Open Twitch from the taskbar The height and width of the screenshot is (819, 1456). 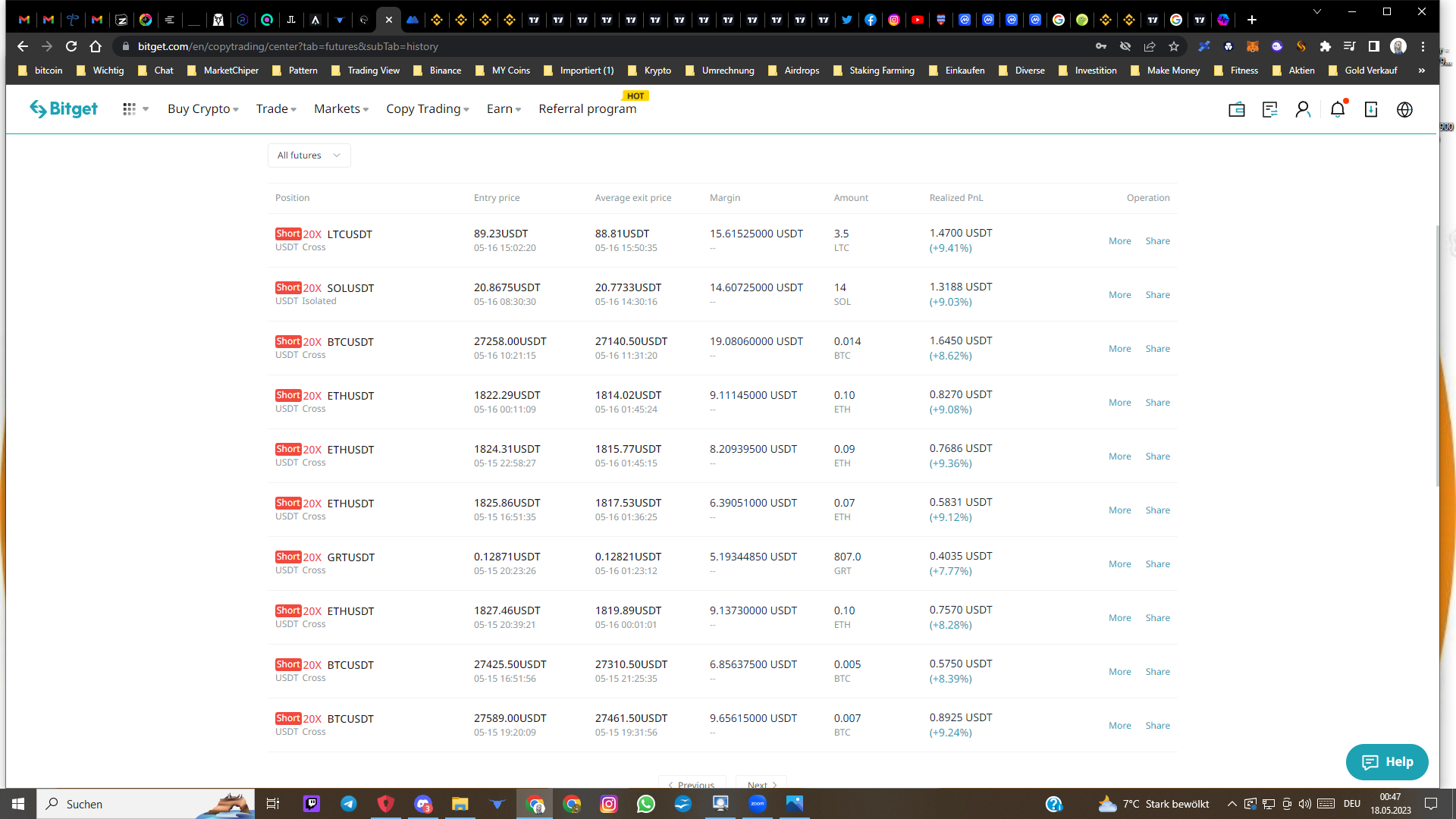312,804
